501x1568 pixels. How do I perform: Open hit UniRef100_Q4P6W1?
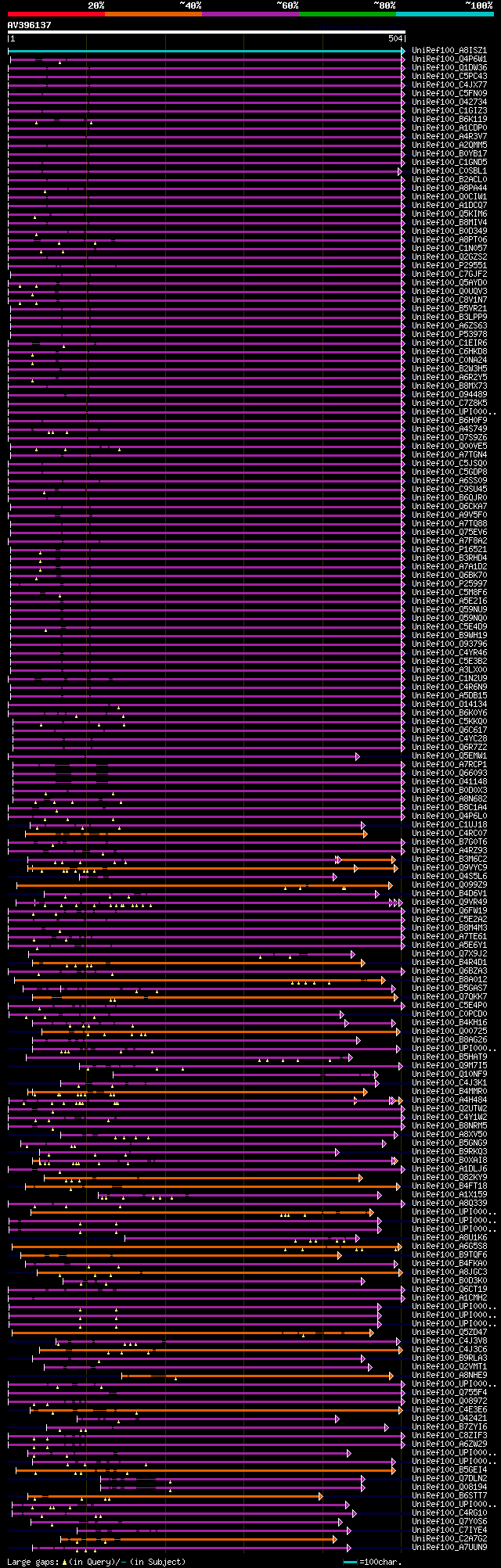pos(449,59)
